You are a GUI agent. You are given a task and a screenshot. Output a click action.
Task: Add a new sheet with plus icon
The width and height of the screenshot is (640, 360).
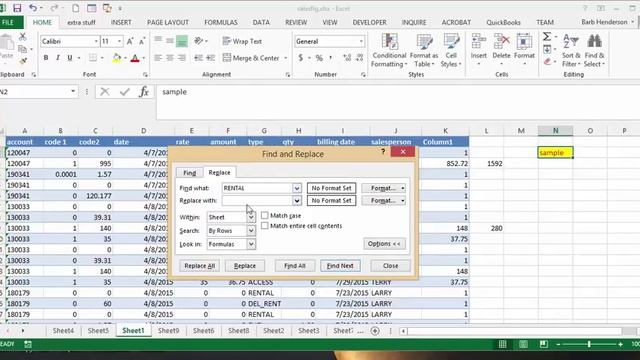[375, 331]
